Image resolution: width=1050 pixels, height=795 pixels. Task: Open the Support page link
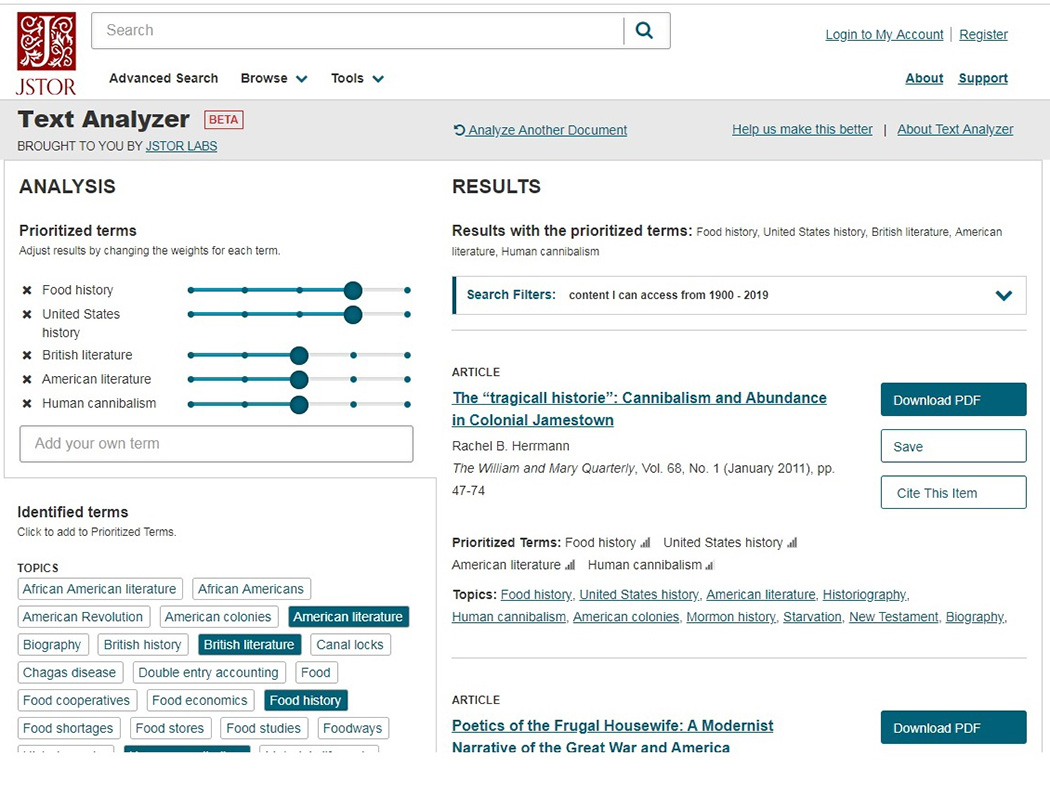click(982, 78)
